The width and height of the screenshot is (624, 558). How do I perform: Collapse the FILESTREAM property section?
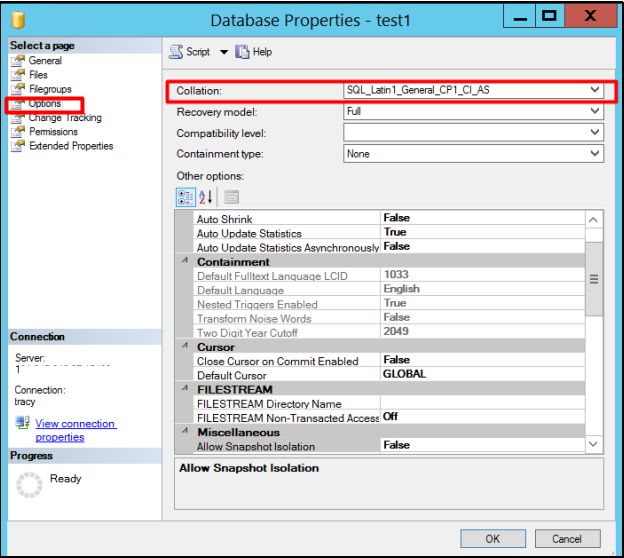183,389
